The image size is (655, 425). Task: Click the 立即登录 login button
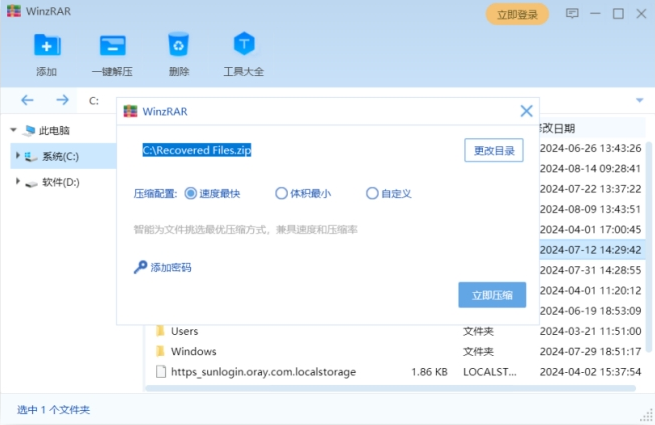517,15
